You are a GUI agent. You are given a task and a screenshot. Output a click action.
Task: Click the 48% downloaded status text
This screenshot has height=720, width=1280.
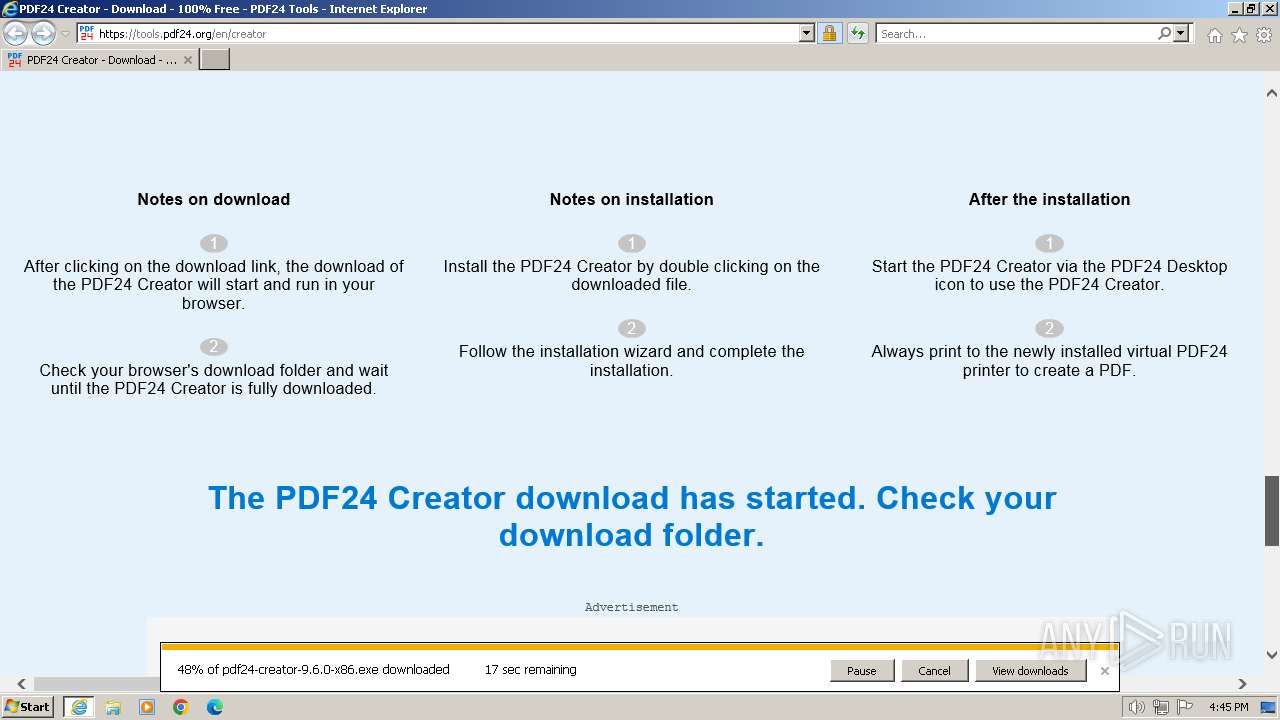pos(313,670)
